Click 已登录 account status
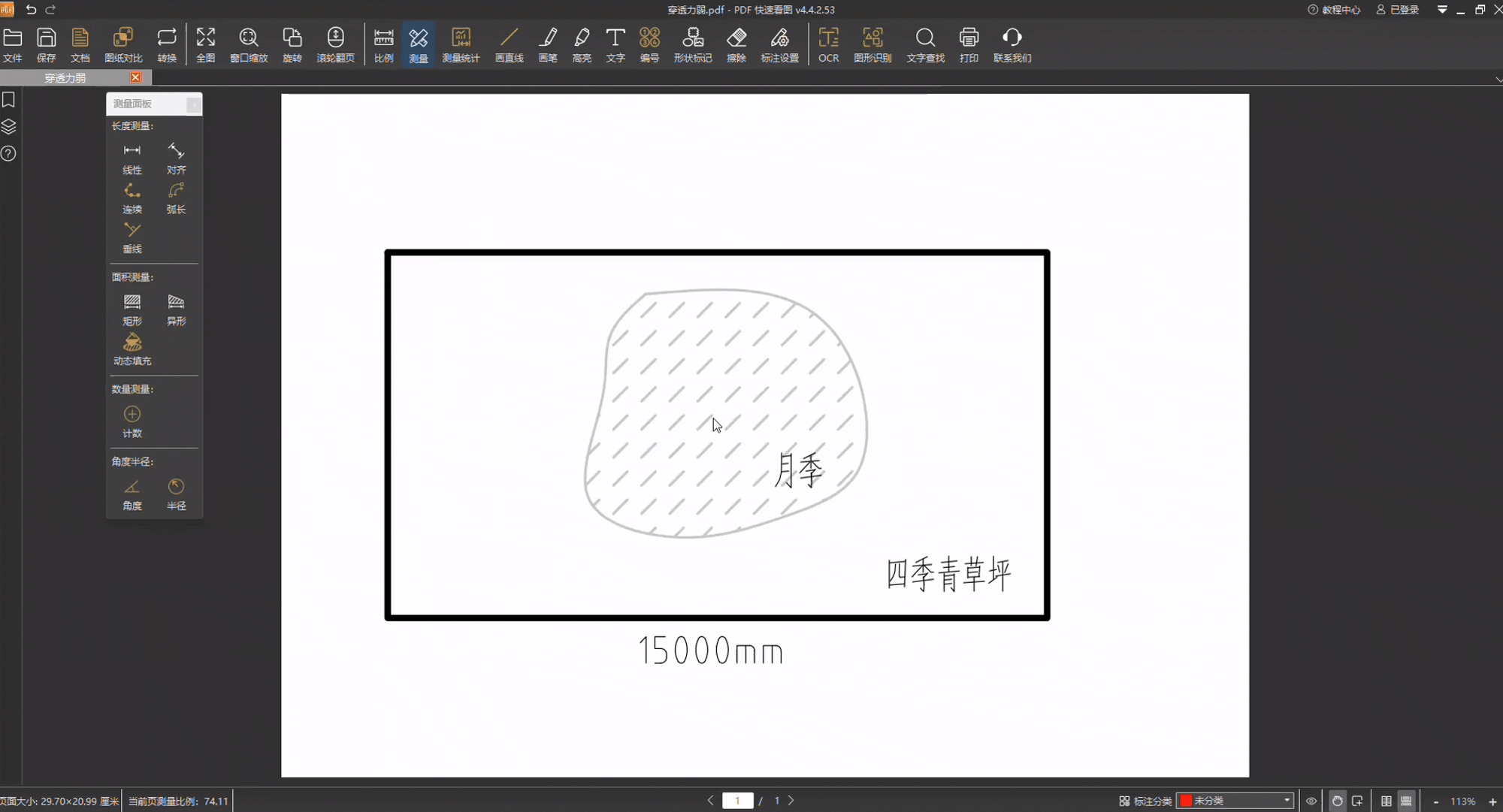1503x812 pixels. coord(1398,10)
